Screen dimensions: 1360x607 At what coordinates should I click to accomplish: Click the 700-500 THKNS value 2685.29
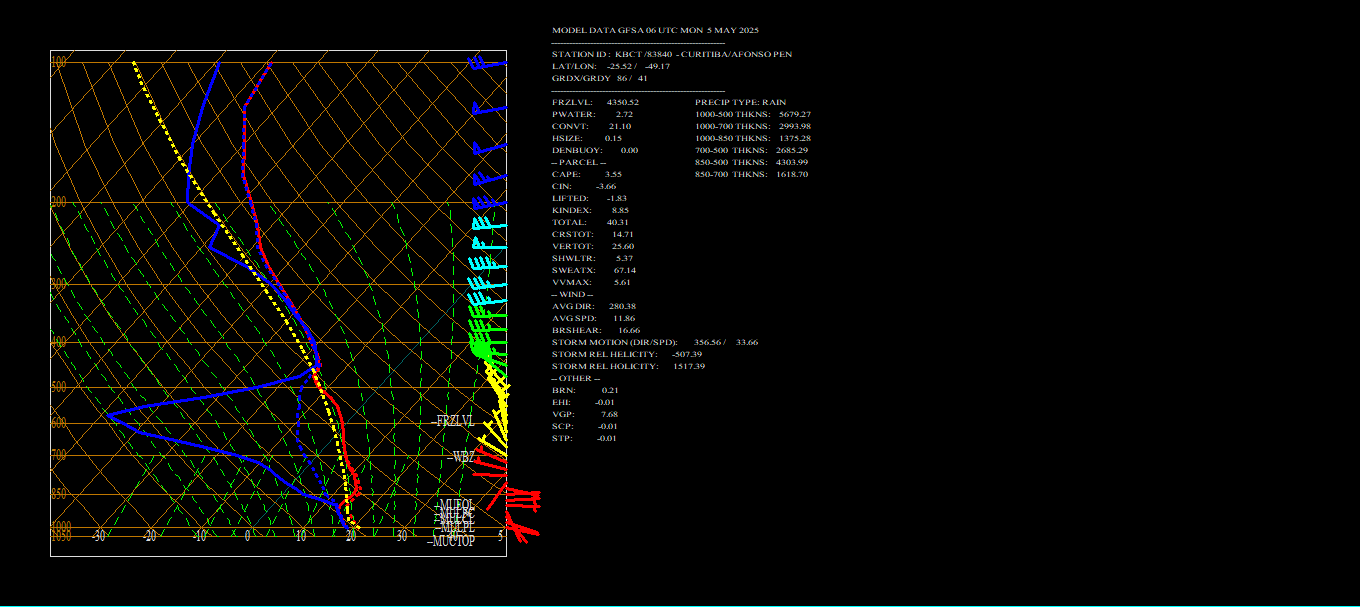pyautogui.click(x=792, y=150)
